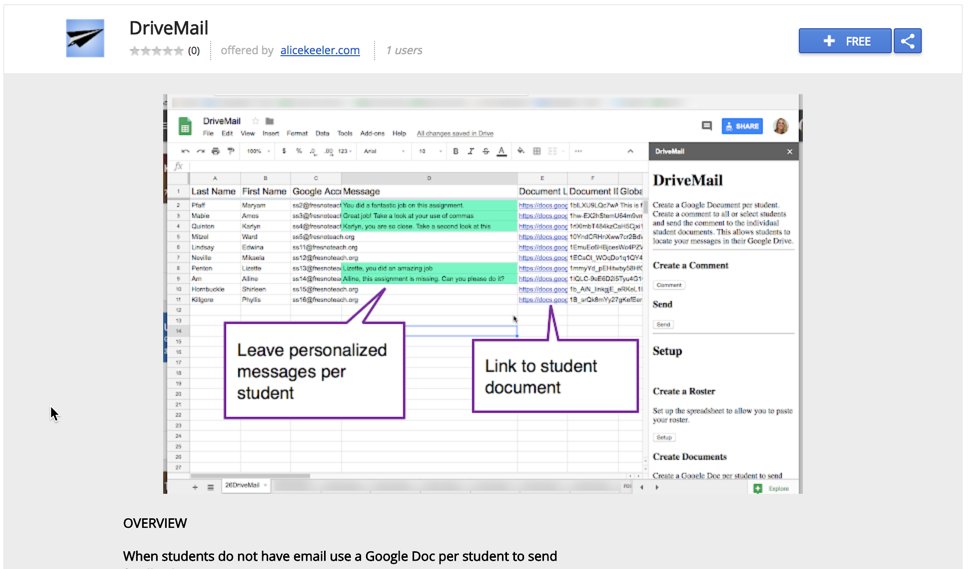
Task: Apply percent format icon
Action: 298,151
